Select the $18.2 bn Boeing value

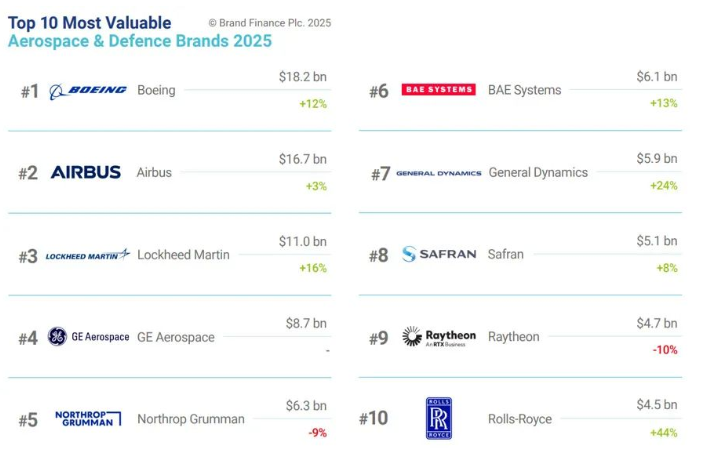click(x=302, y=76)
